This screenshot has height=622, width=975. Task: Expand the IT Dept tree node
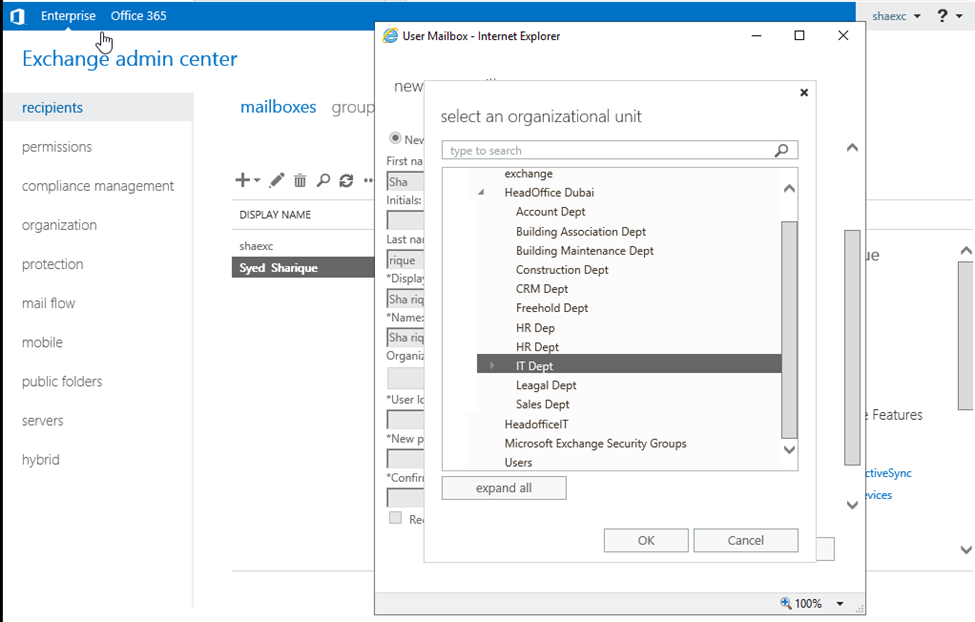[492, 366]
